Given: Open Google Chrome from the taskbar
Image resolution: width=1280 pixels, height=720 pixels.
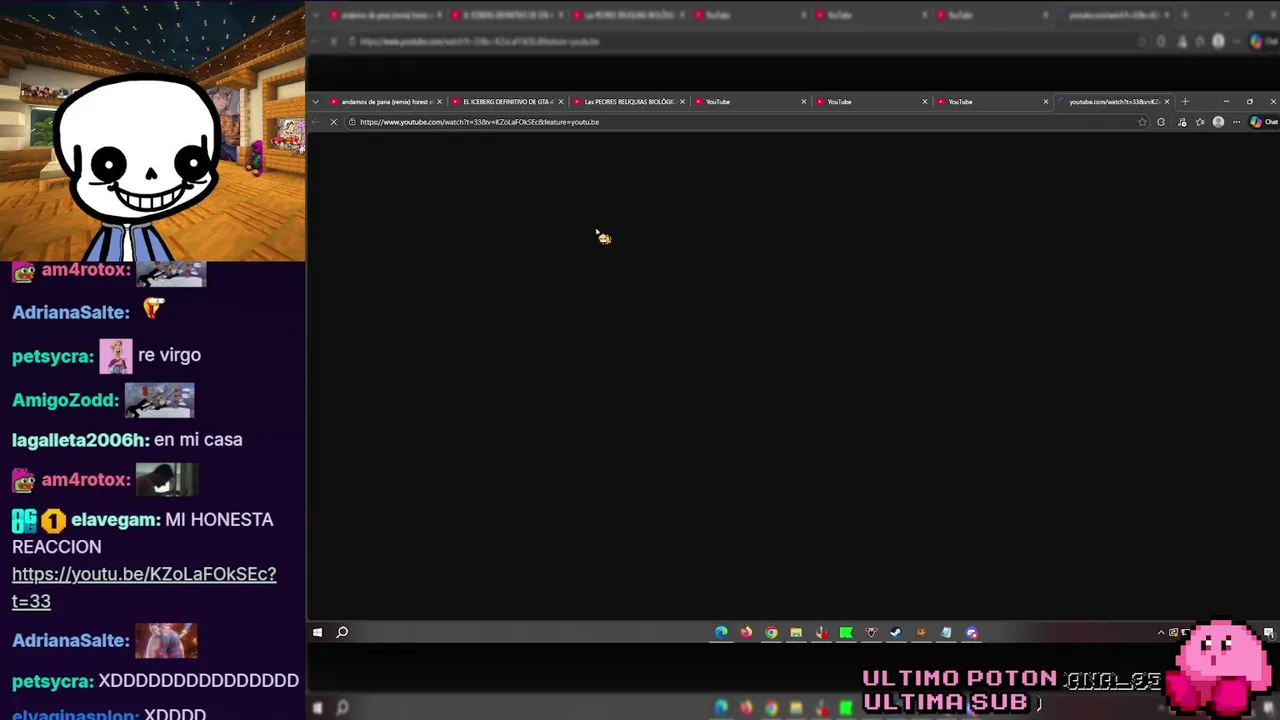Looking at the screenshot, I should 771,632.
